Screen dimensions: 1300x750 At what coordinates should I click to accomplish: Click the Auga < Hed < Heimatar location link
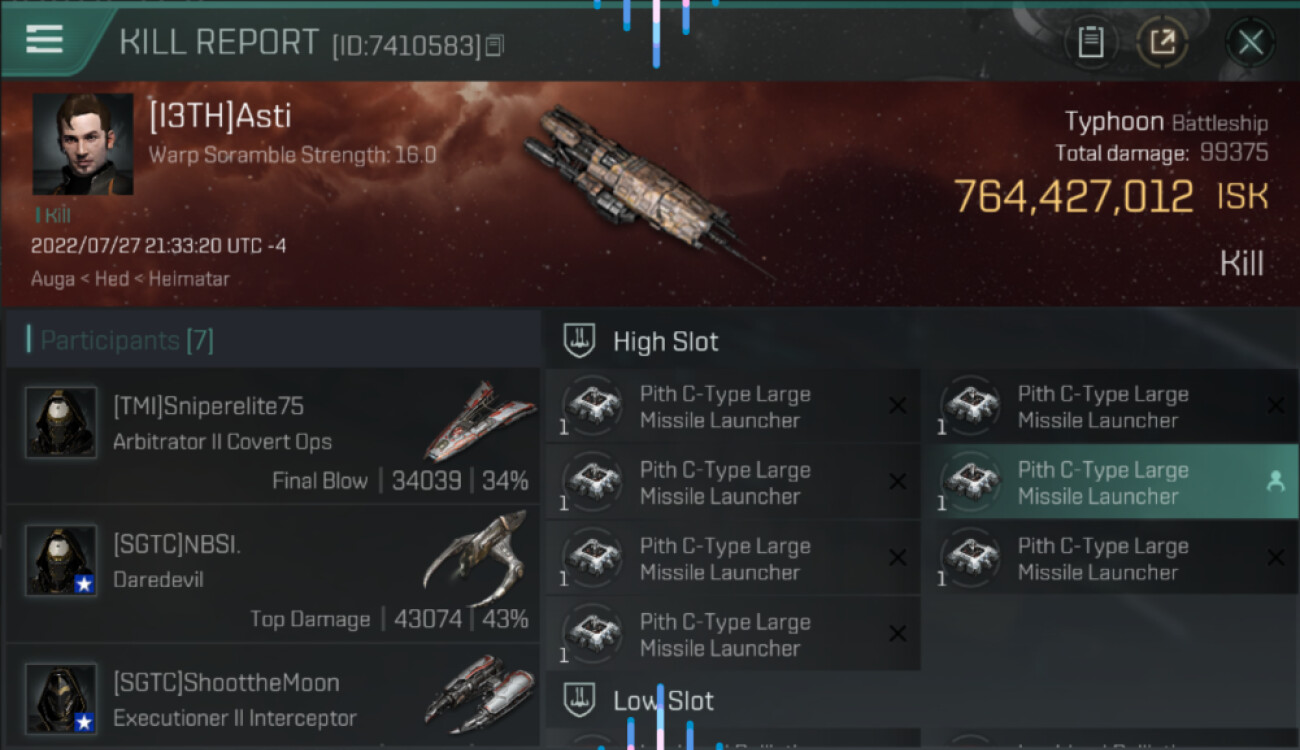pyautogui.click(x=130, y=279)
